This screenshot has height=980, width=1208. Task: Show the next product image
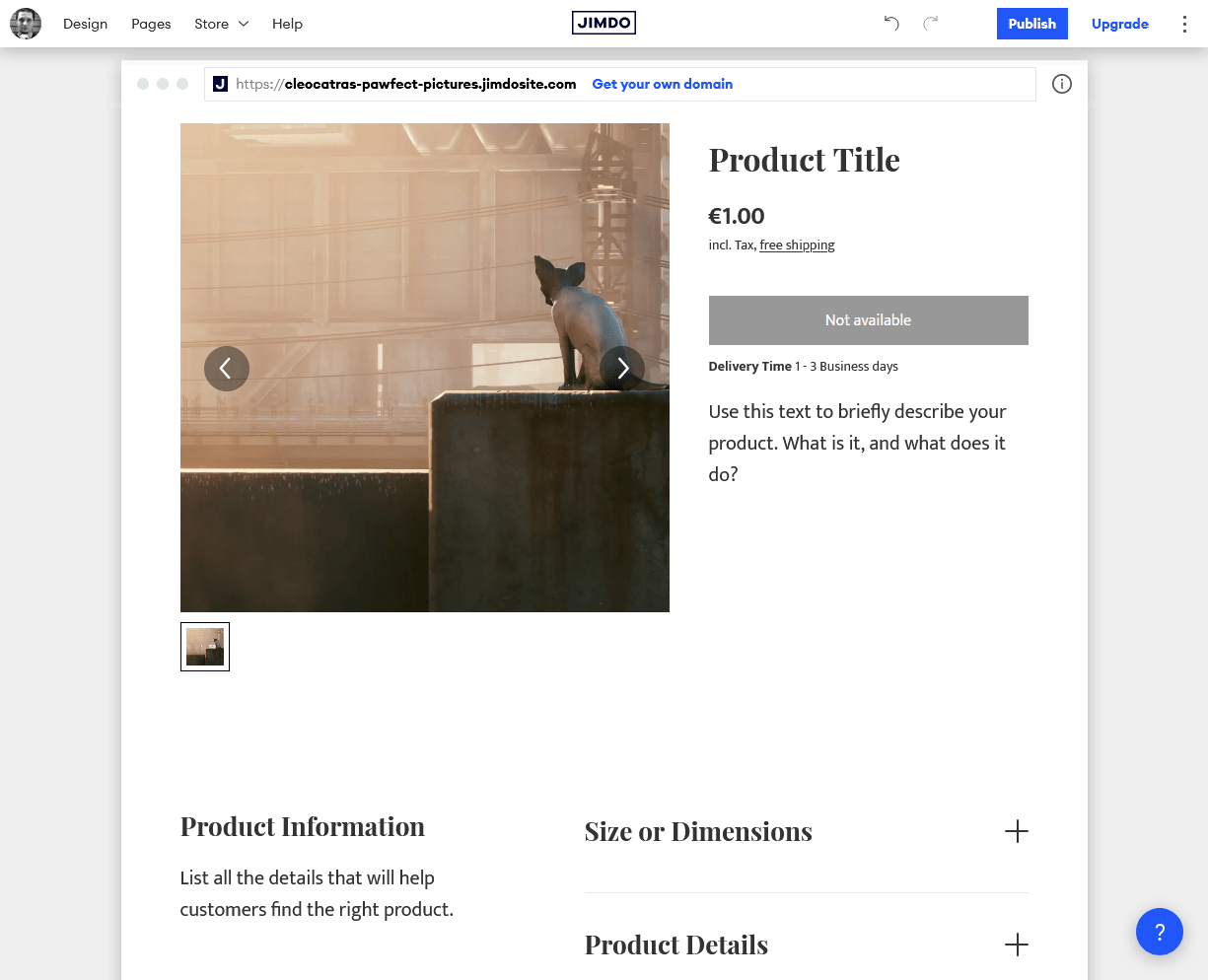click(x=622, y=369)
